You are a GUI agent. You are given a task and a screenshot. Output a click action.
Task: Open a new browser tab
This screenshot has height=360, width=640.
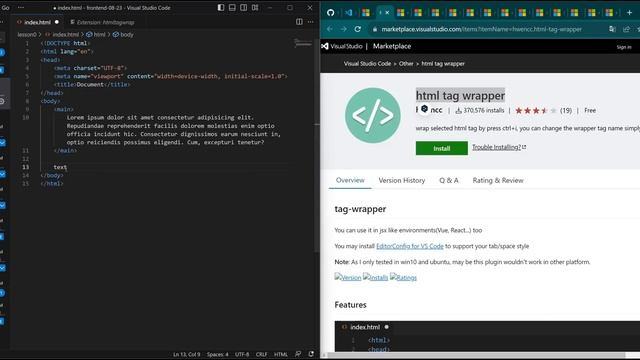coord(629,13)
